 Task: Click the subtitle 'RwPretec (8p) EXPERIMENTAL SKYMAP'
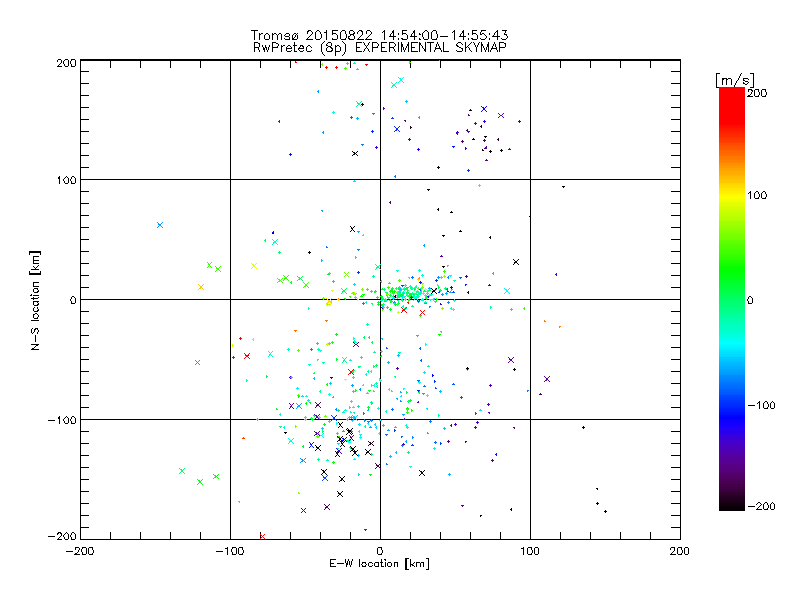(379, 48)
